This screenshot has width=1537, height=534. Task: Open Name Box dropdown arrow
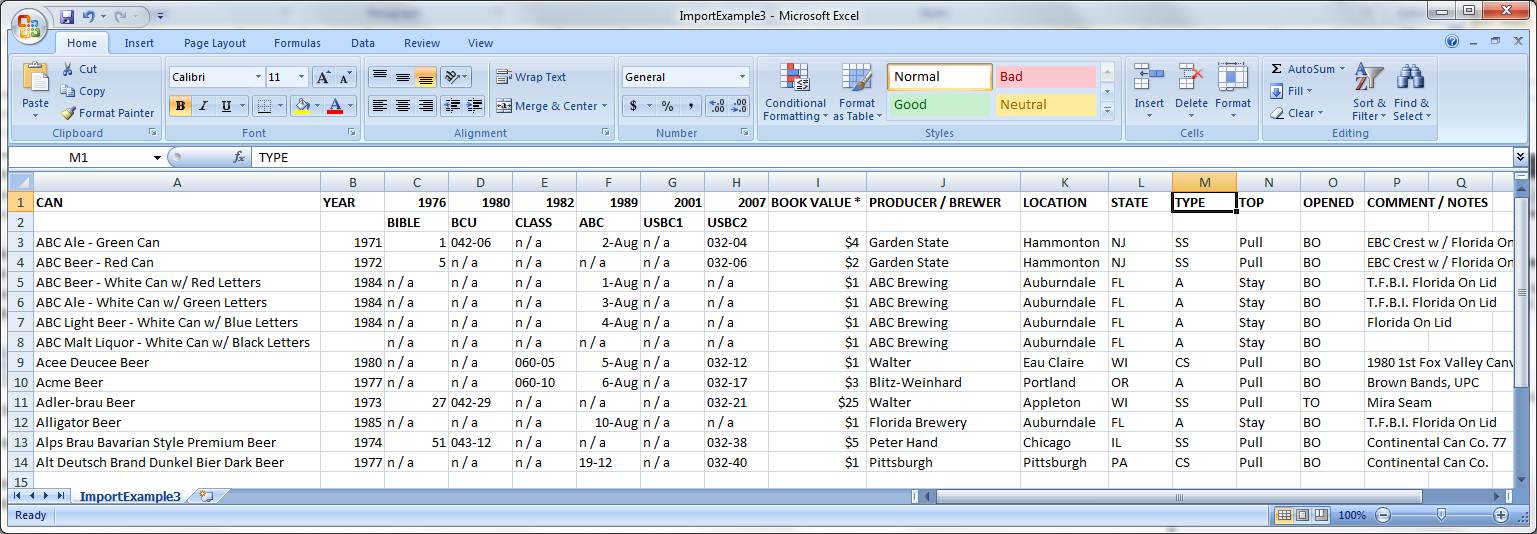coord(157,158)
